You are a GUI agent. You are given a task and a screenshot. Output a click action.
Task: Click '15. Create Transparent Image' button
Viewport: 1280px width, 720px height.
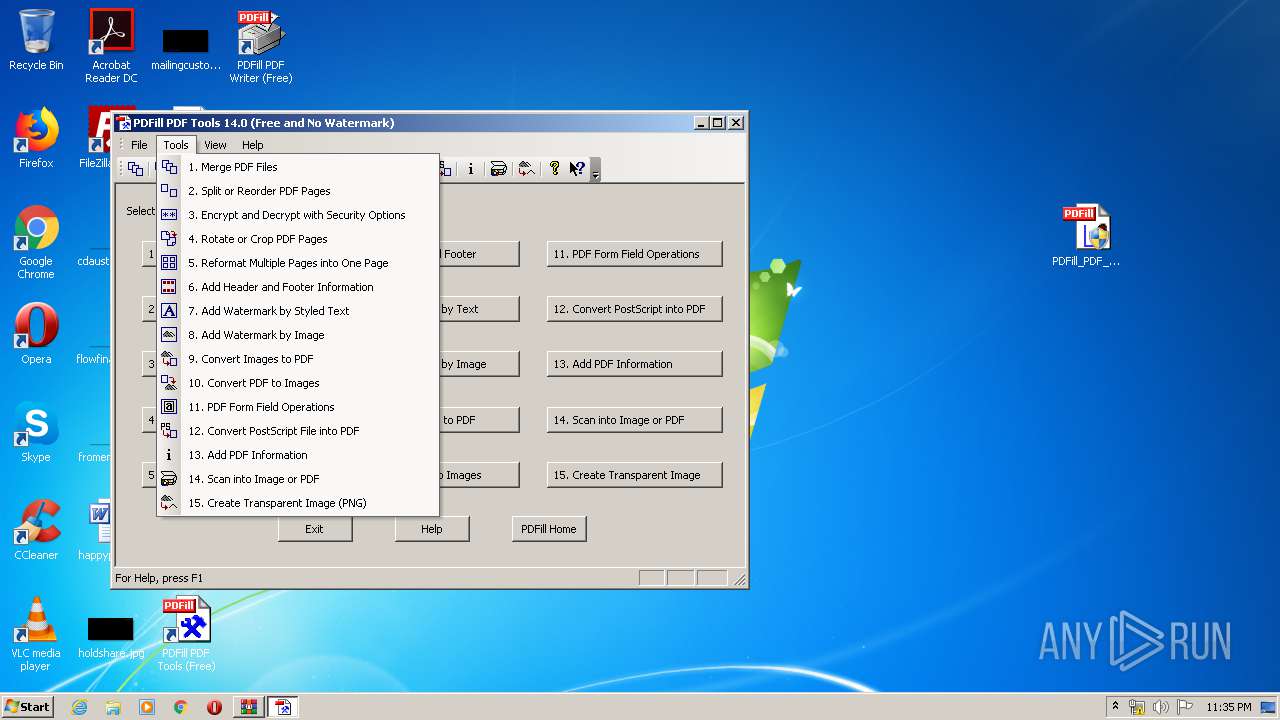click(x=634, y=475)
